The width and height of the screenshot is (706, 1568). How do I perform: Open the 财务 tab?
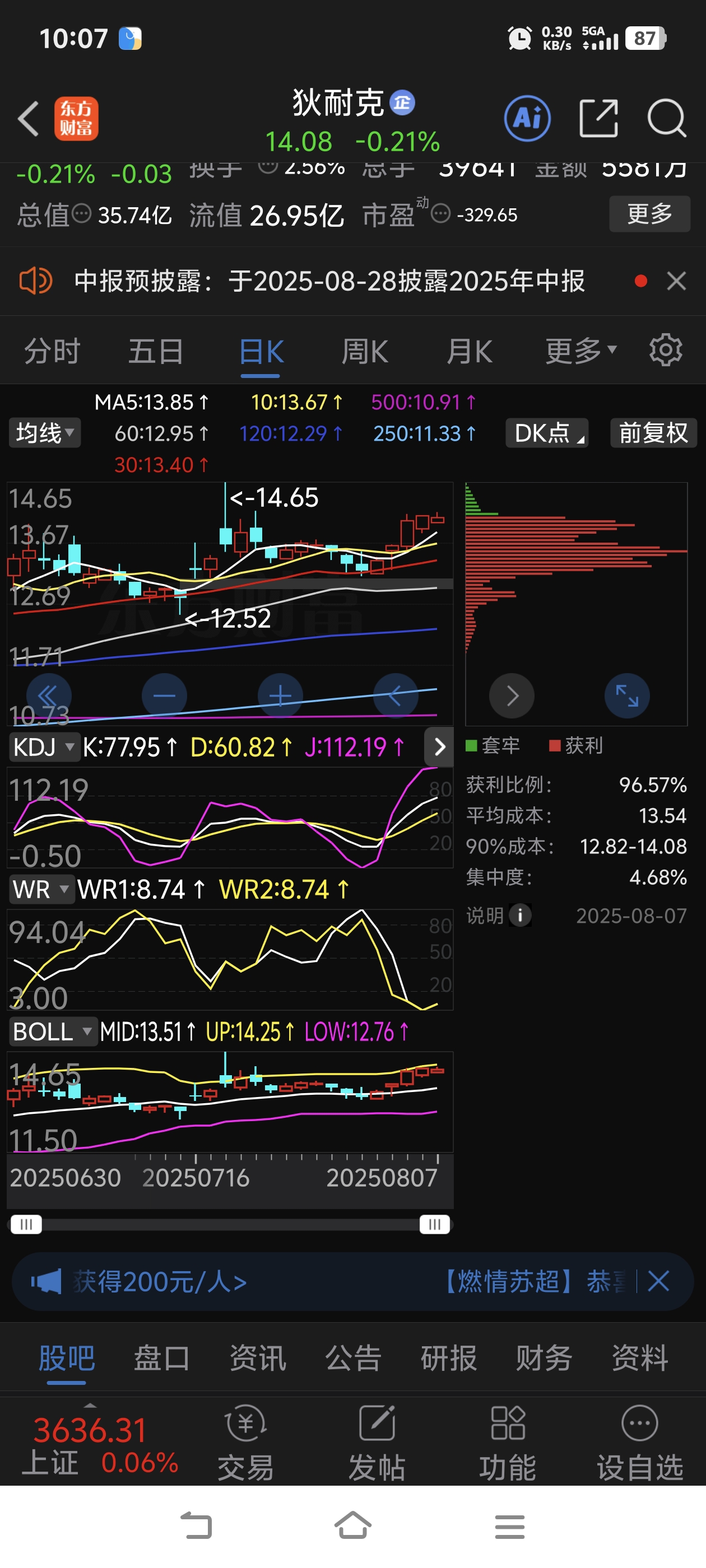544,1358
